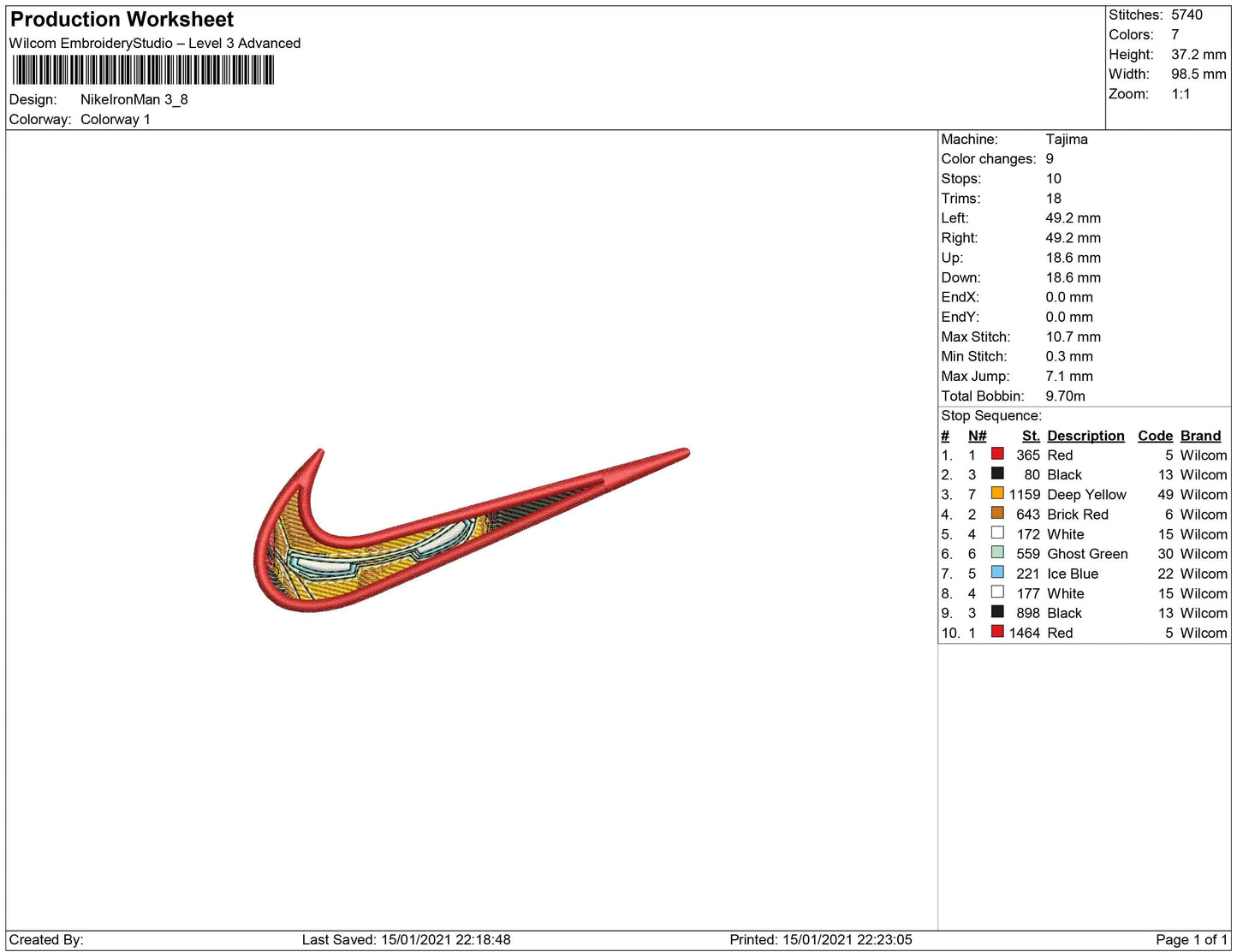
Task: Select the stitch count "1159"
Action: (1025, 495)
